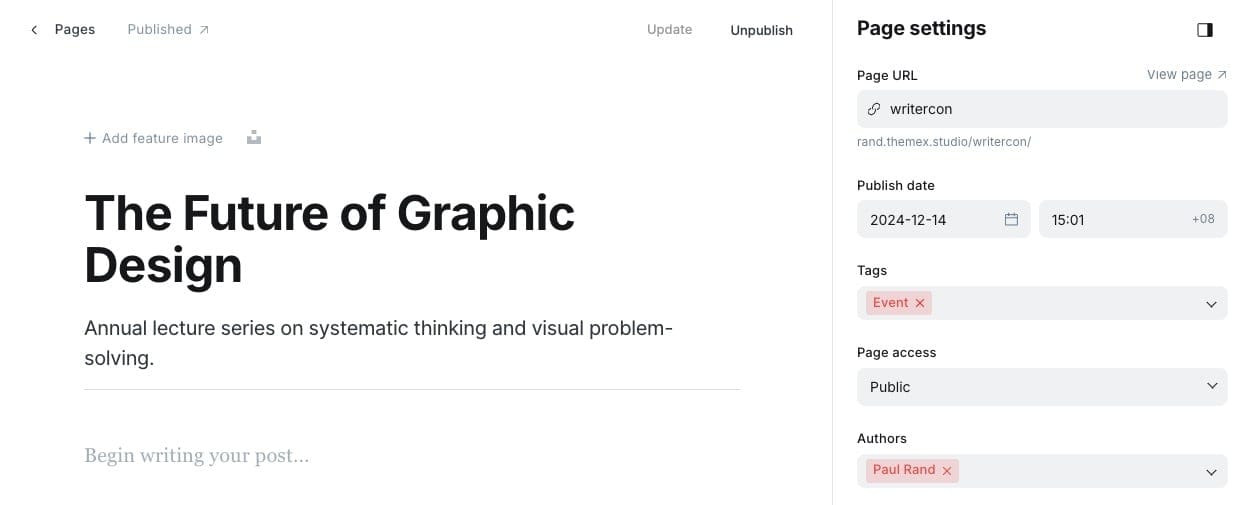
Task: Open the Published status link
Action: pos(168,30)
